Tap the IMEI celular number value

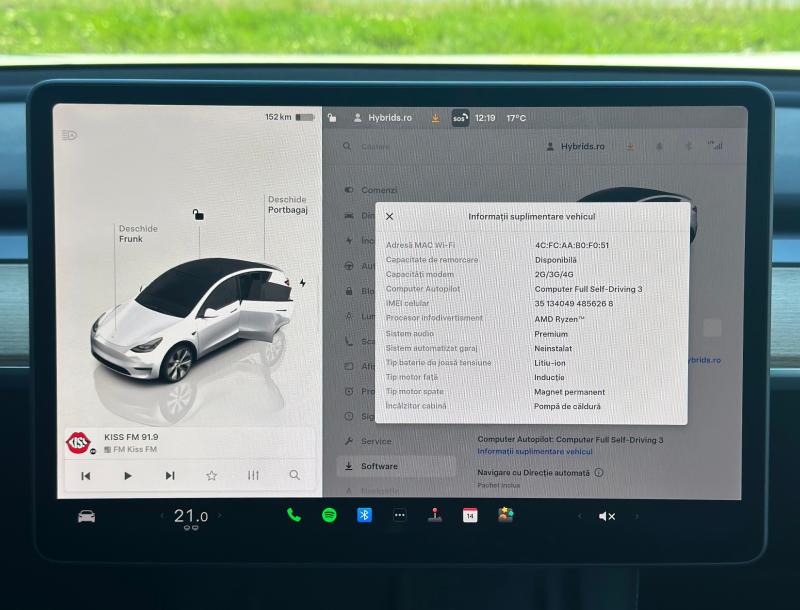pos(573,303)
